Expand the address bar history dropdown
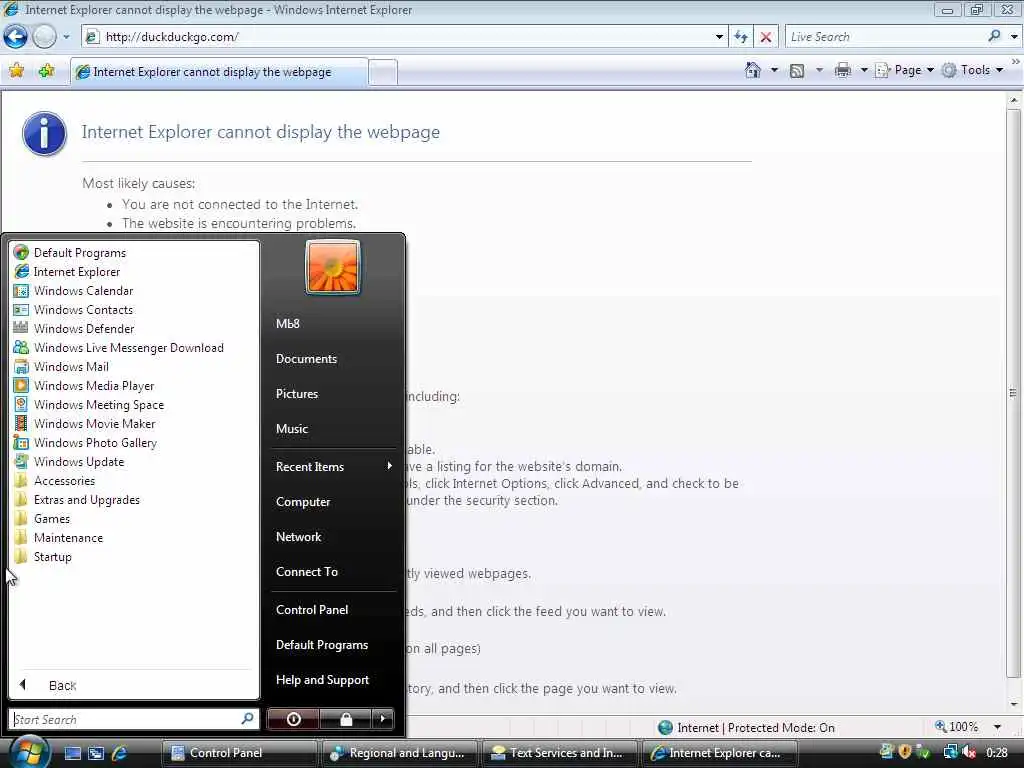This screenshot has width=1024, height=768. 719,37
